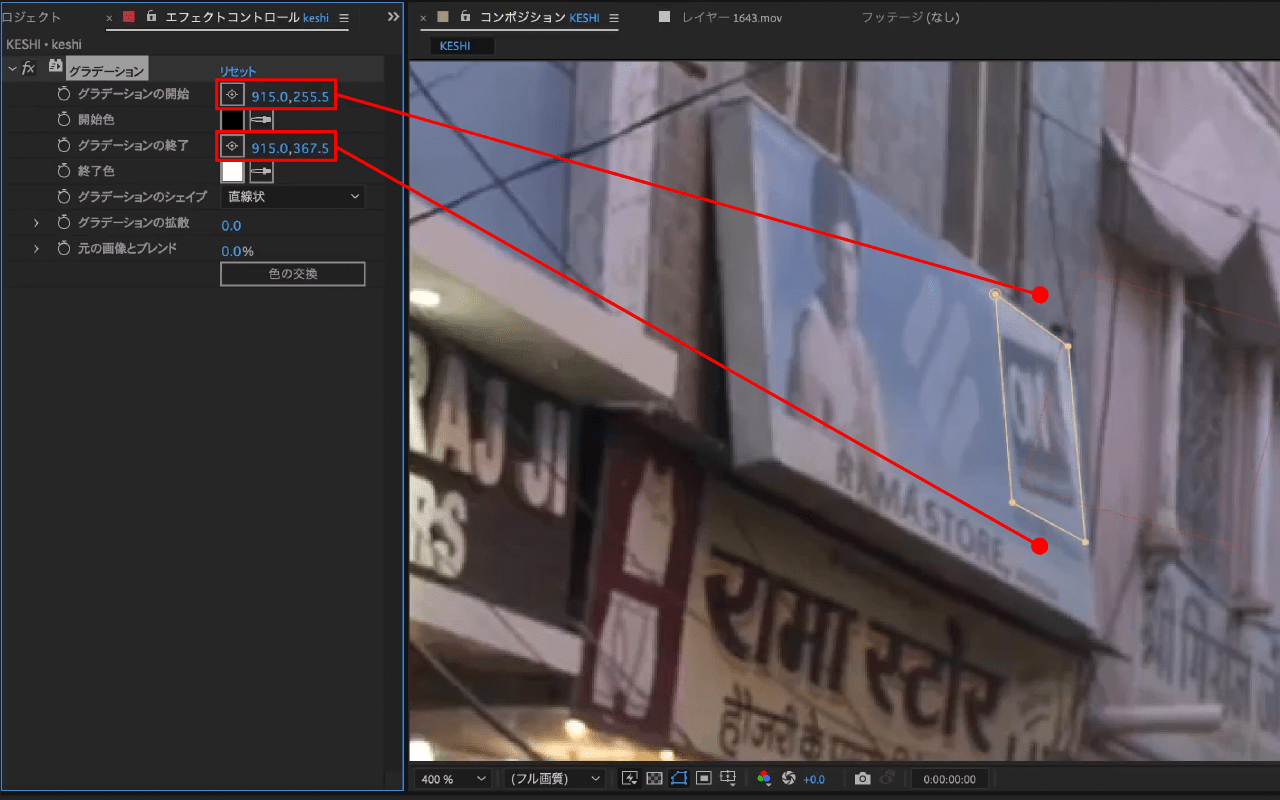Toggle mask and shape path visibility
The width and height of the screenshot is (1280, 800).
click(x=679, y=778)
